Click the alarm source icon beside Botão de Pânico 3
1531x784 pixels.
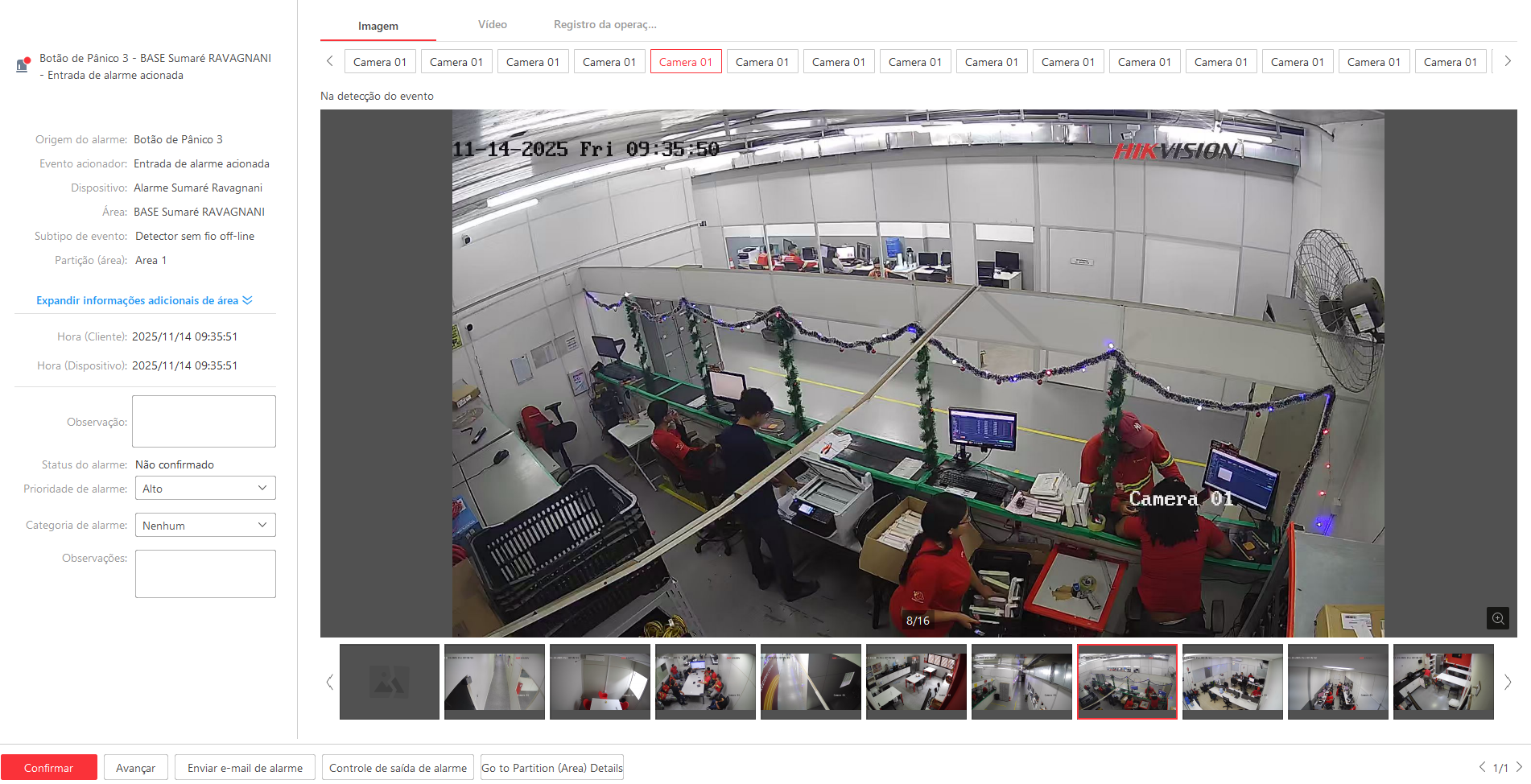pos(23,65)
